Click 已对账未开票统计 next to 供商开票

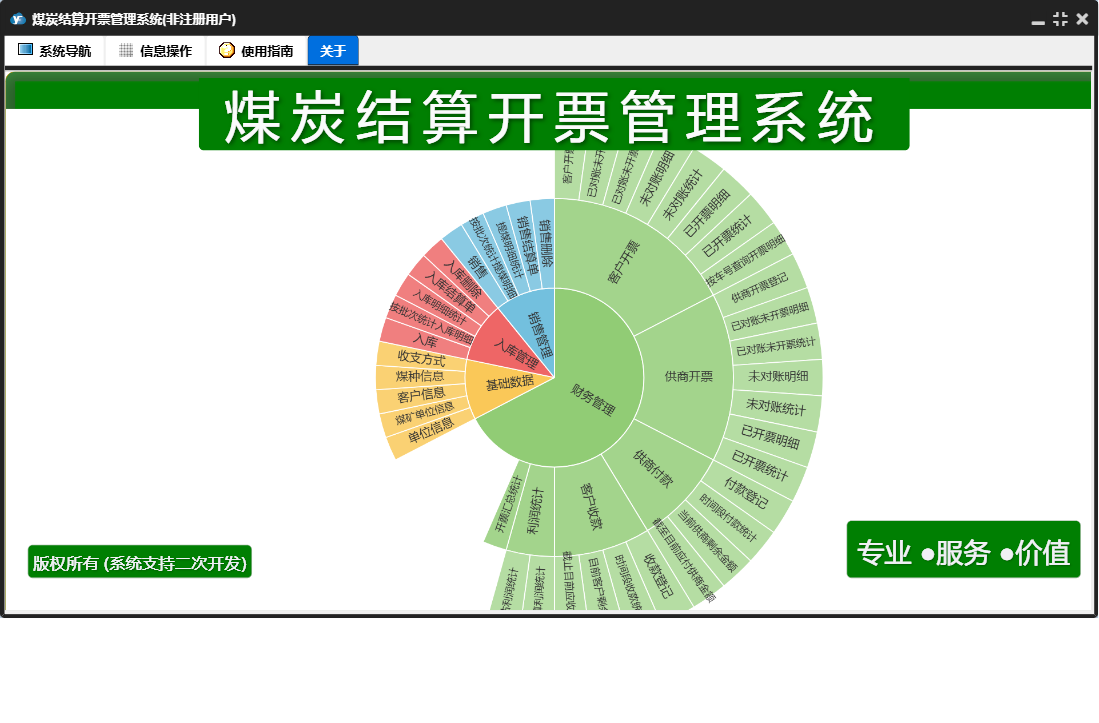pos(775,346)
